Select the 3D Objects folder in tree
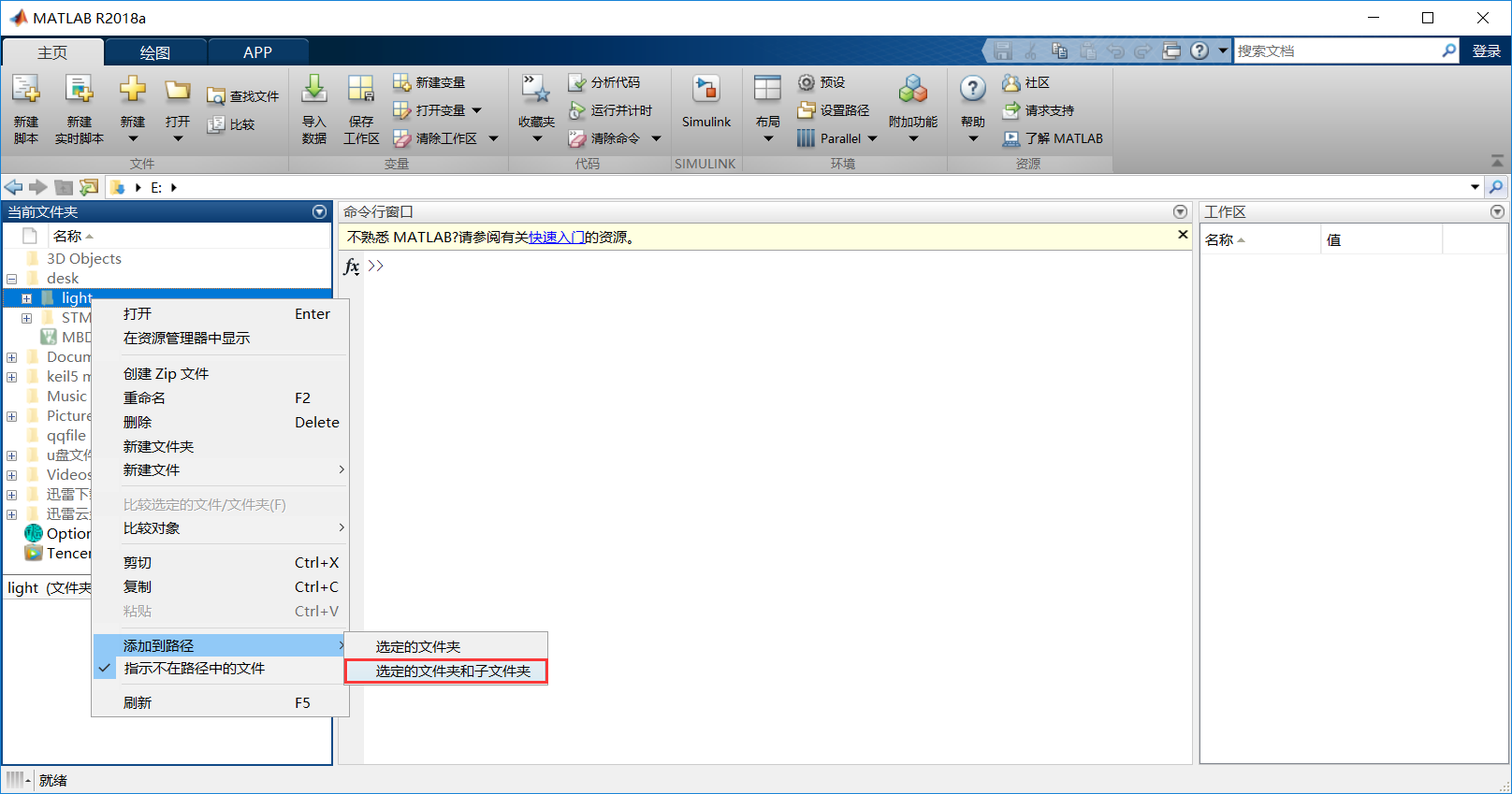1512x794 pixels. point(84,259)
